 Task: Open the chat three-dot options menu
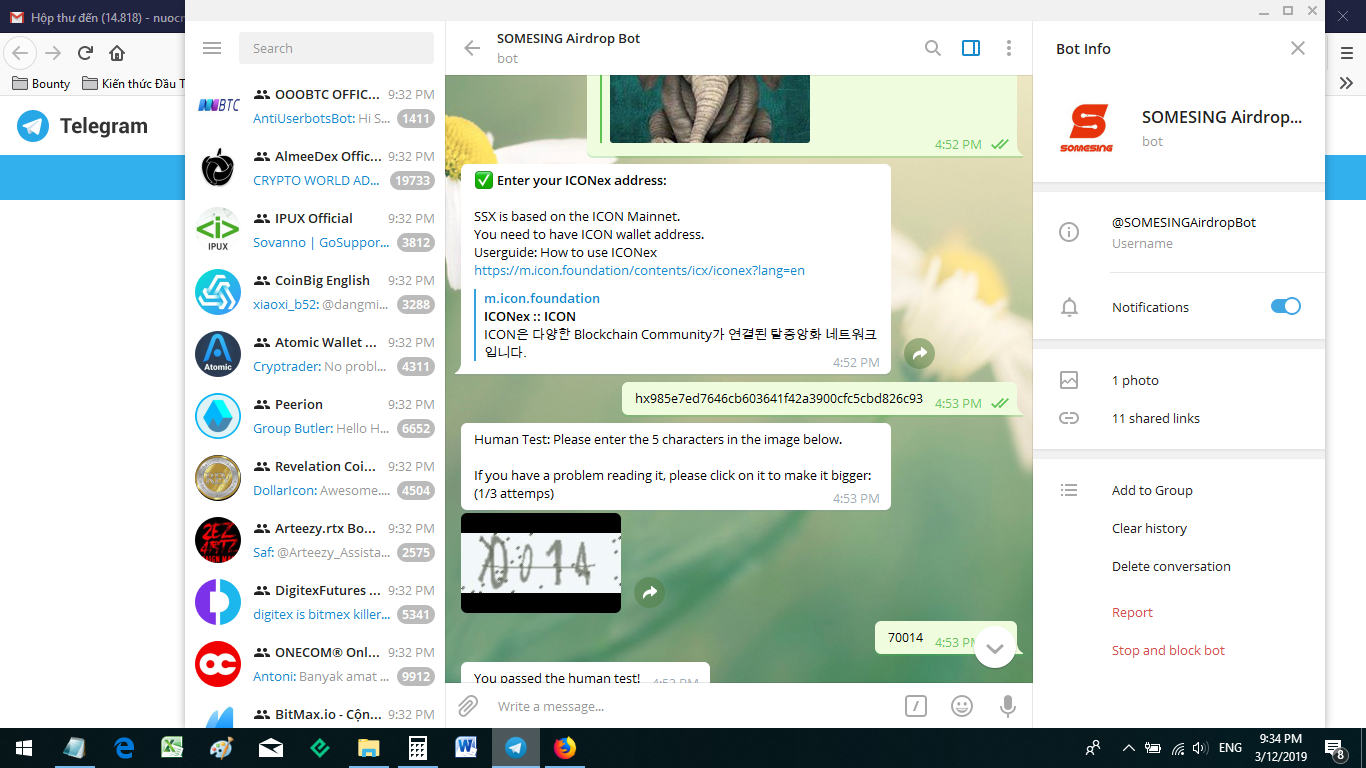pos(1009,48)
